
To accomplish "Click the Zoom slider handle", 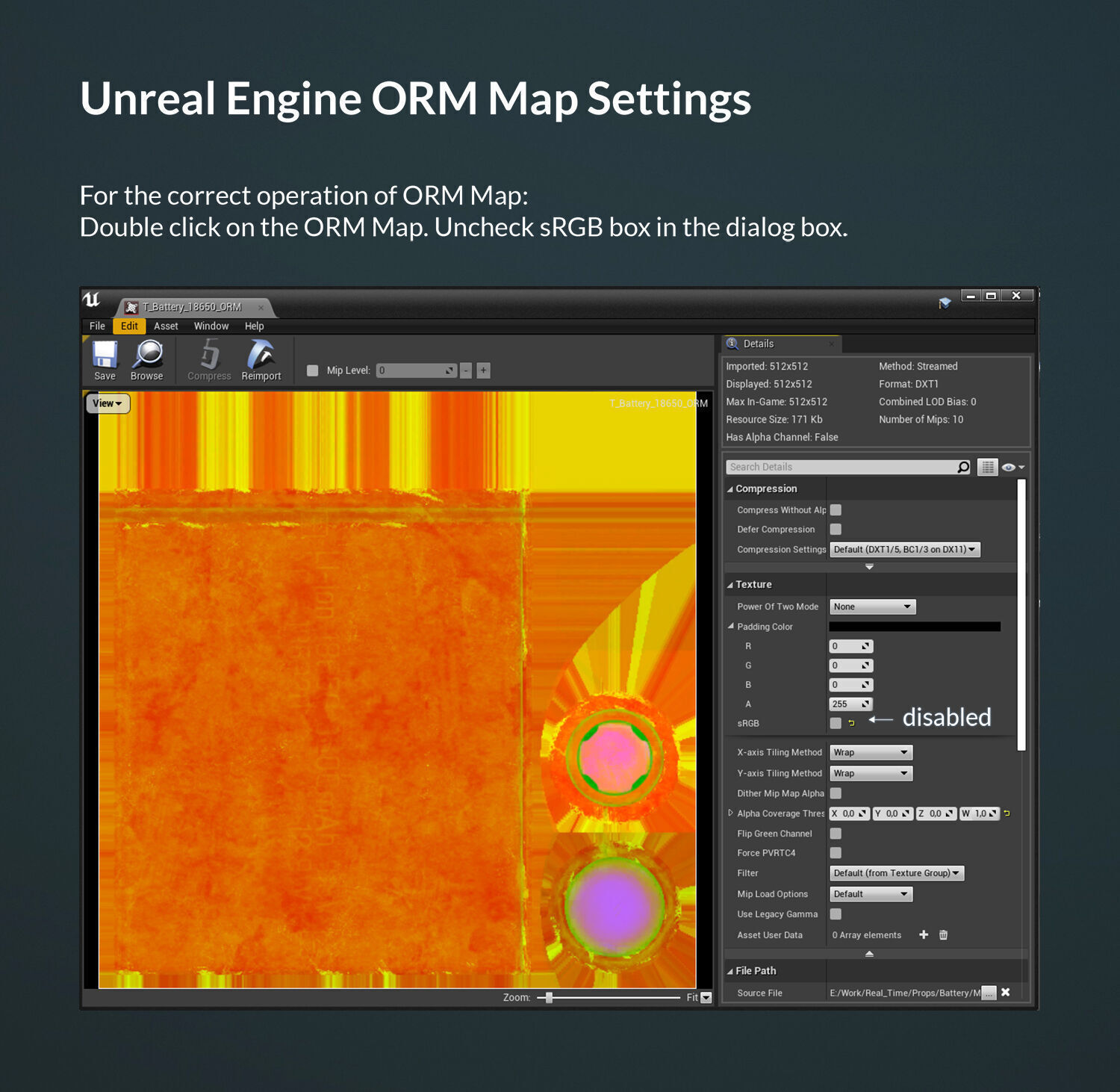I will pyautogui.click(x=549, y=997).
